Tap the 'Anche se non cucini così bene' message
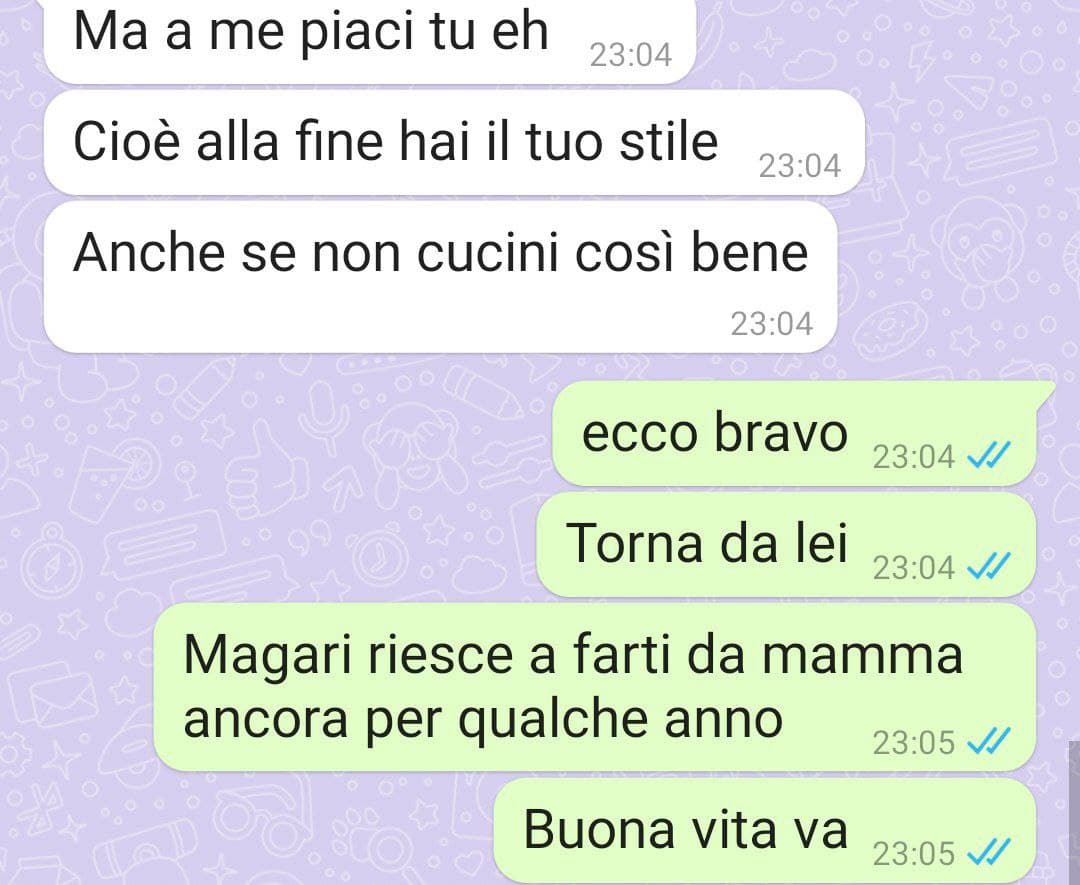Screen dimensions: 1080x885 point(441,277)
